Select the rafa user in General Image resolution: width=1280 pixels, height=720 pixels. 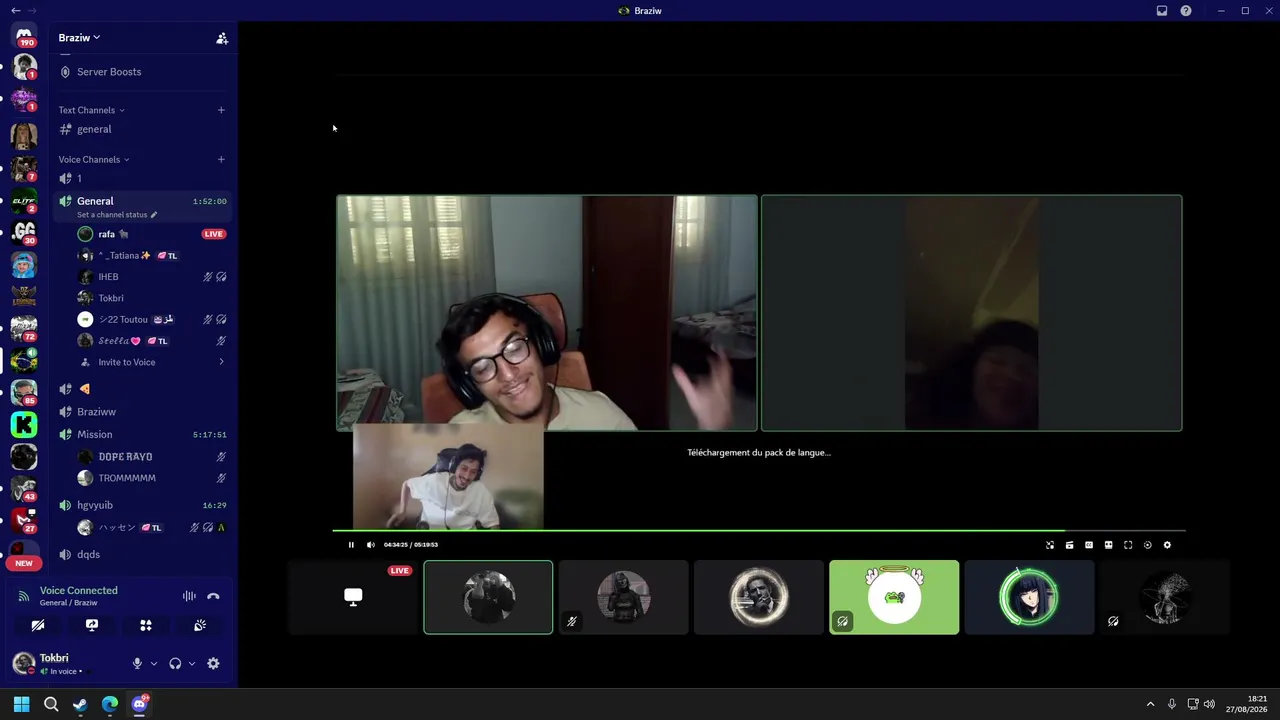[152, 234]
